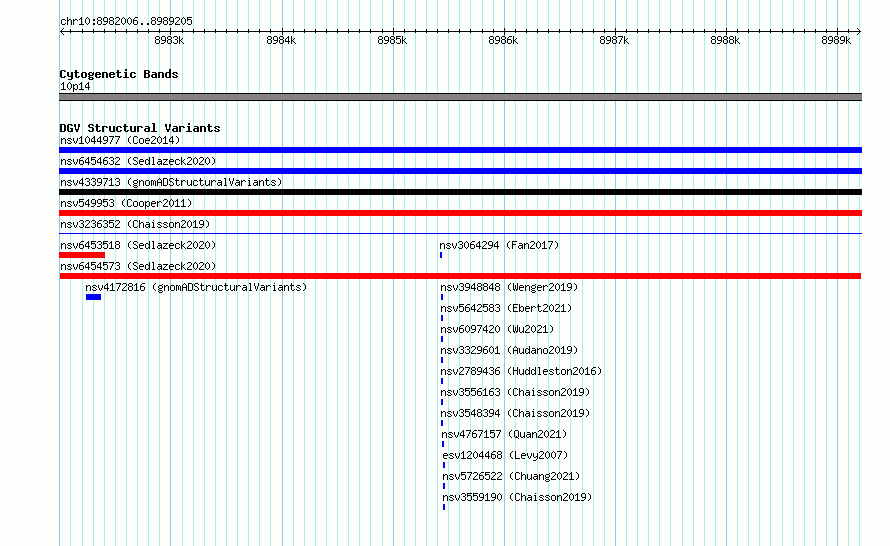
Task: Open the nsv549953 (Cooper2011) variant
Action: (126, 203)
